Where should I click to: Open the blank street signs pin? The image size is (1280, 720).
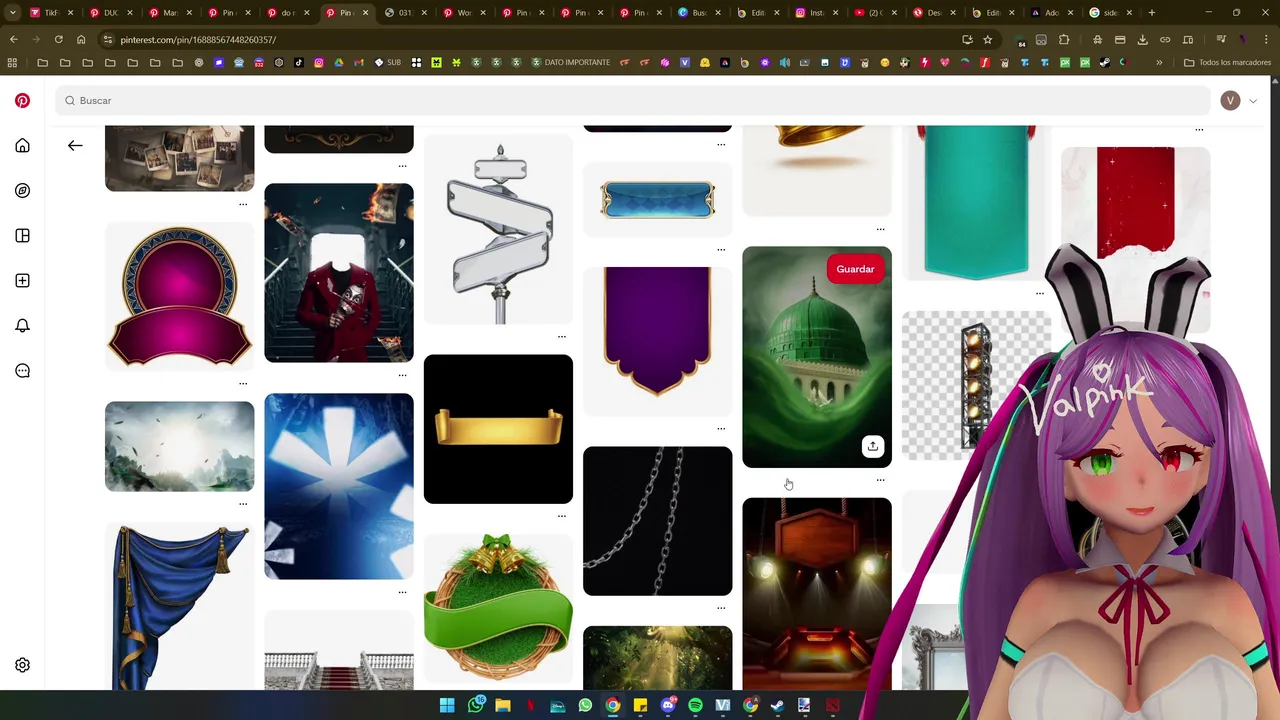(498, 230)
